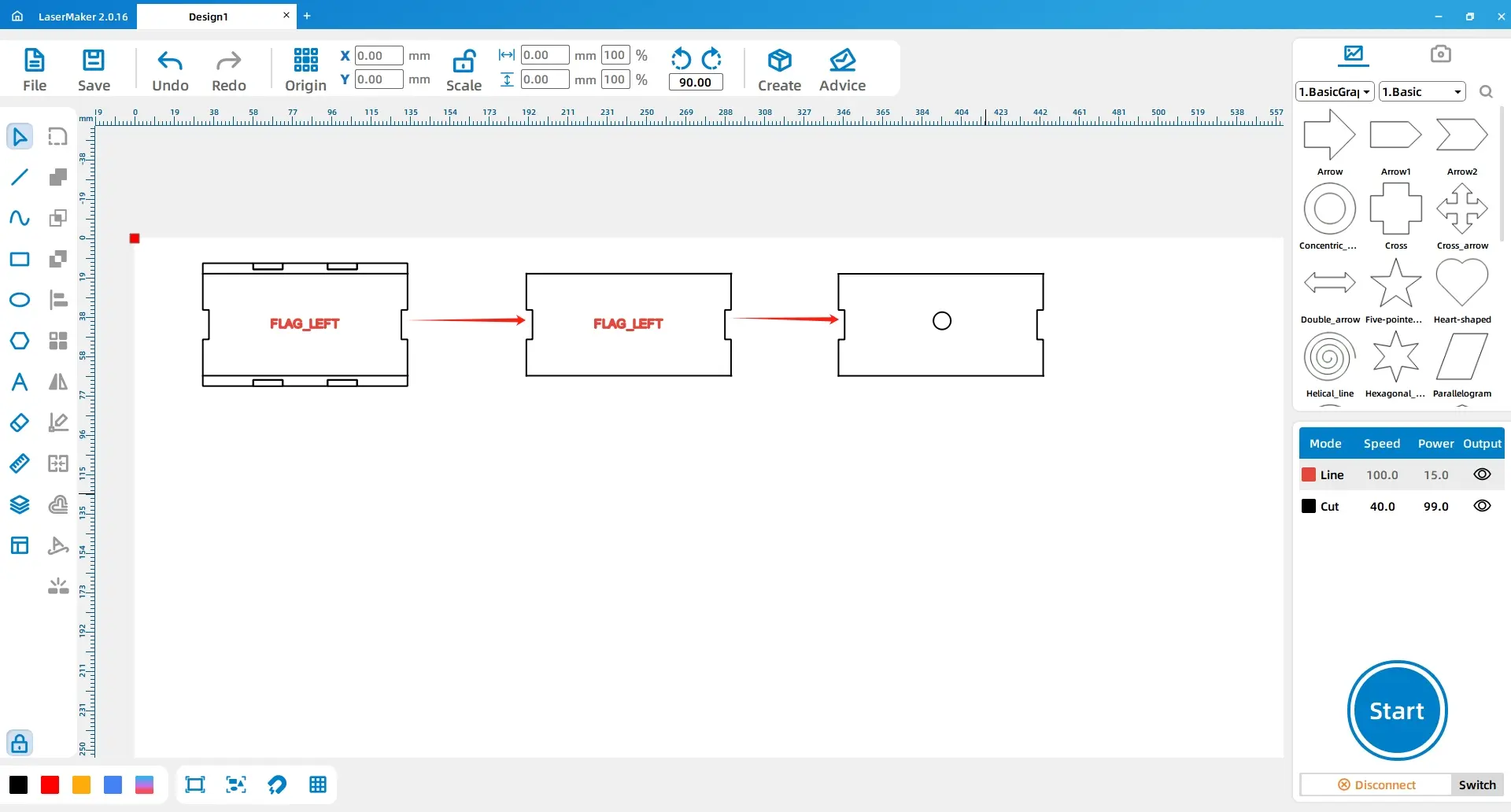Viewport: 1511px width, 812px height.
Task: Hide the Line layer output eye
Action: coord(1482,474)
